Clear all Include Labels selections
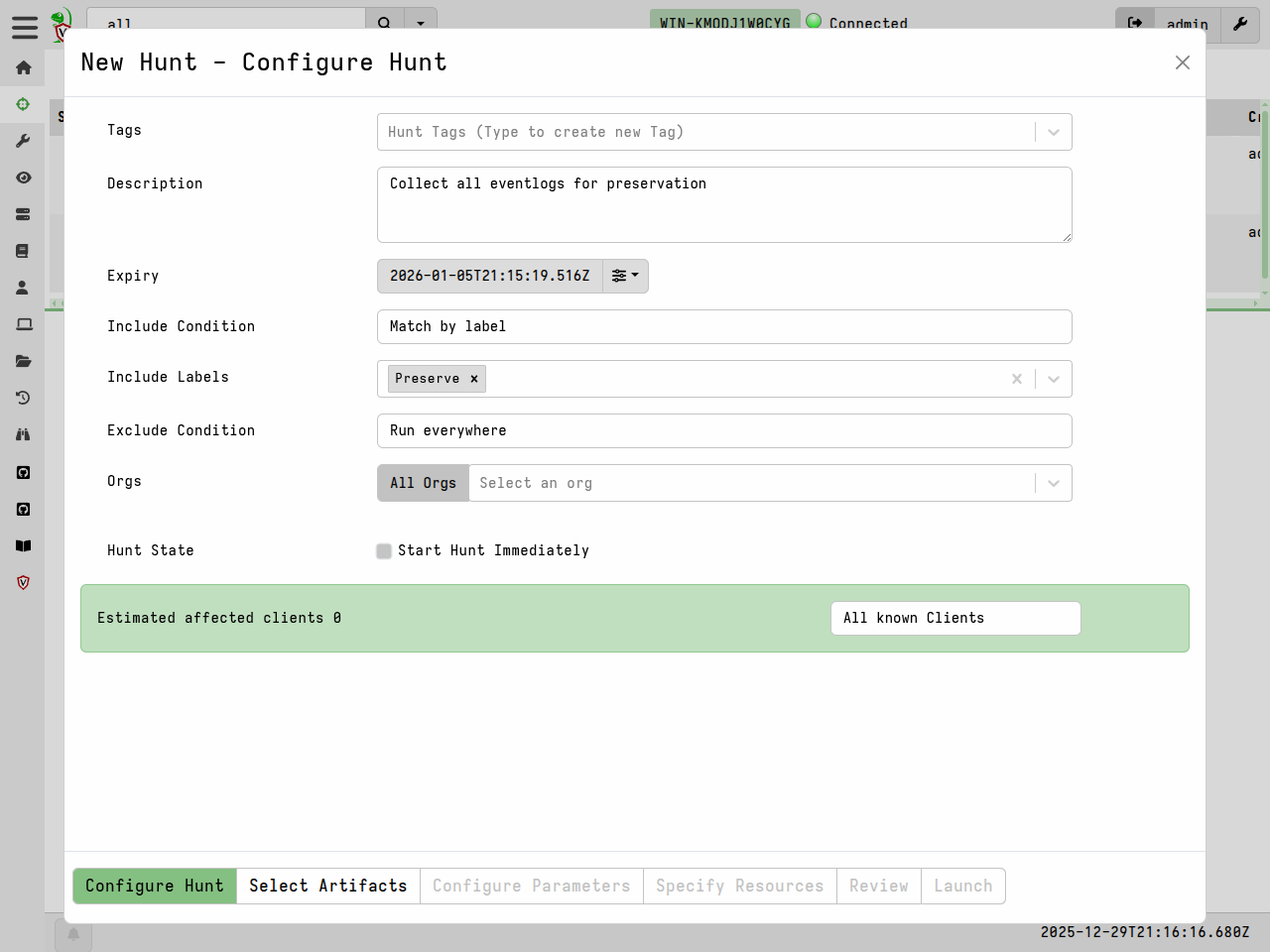 point(1016,379)
